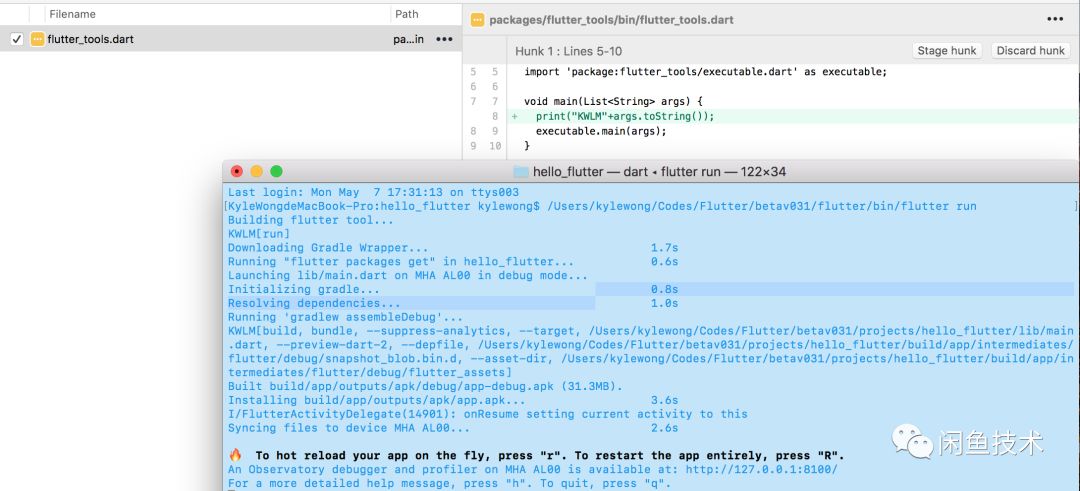Sort by the Filename column header
This screenshot has width=1080, height=491.
[x=72, y=14]
